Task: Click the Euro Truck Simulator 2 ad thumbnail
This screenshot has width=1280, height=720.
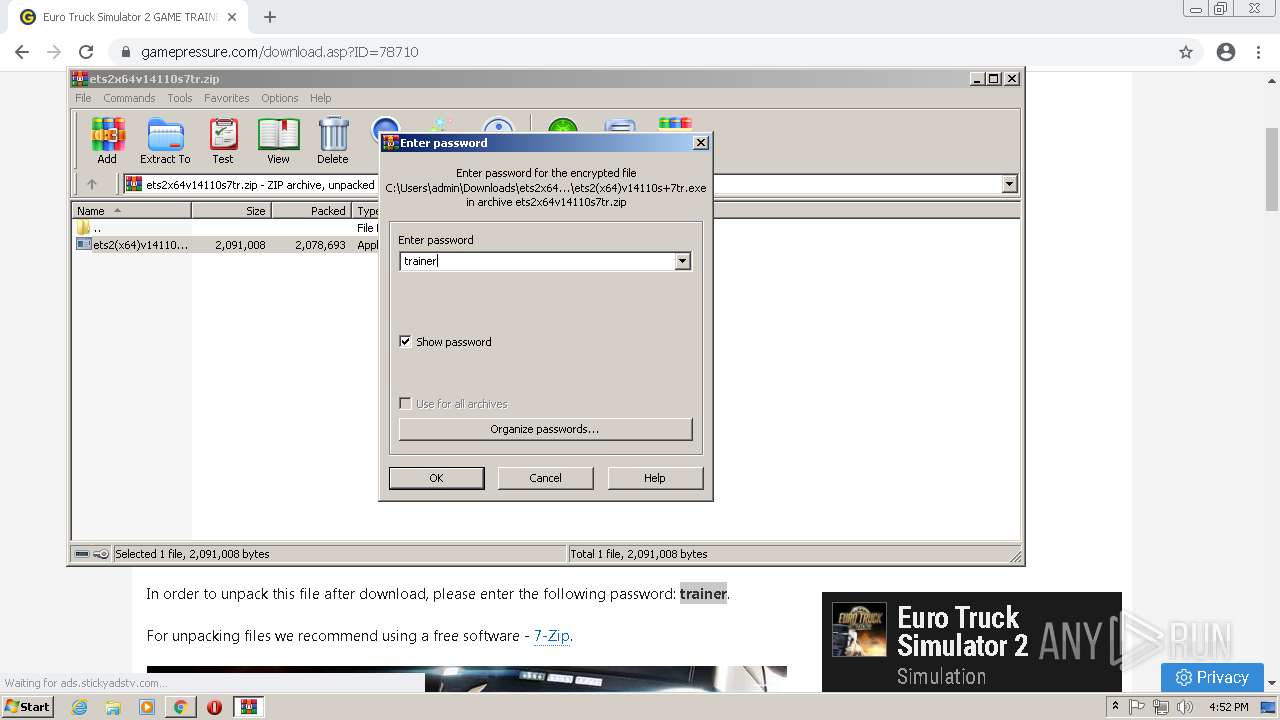Action: pos(859,629)
